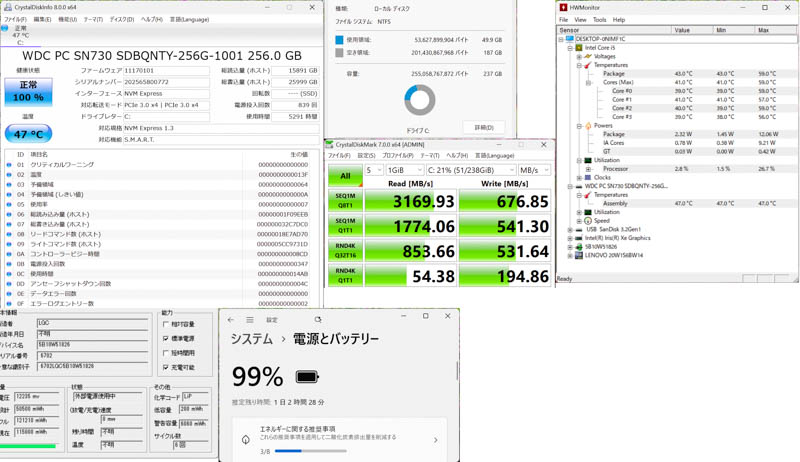Screen dimensions: 800x462
Task: Open ファイル(F) menu in CrystalDiskInfo
Action: [x=15, y=19]
